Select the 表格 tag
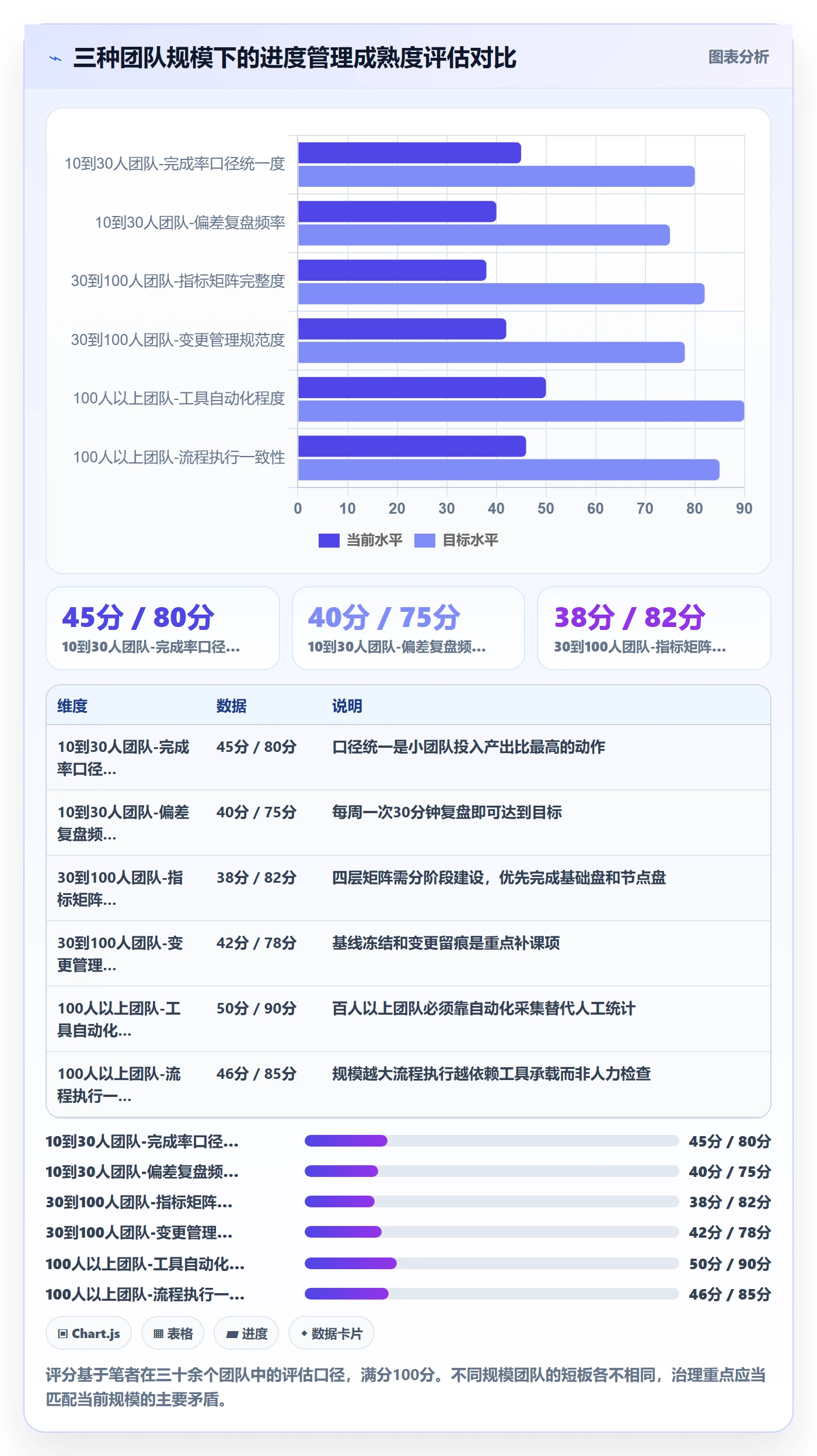 (x=173, y=1333)
